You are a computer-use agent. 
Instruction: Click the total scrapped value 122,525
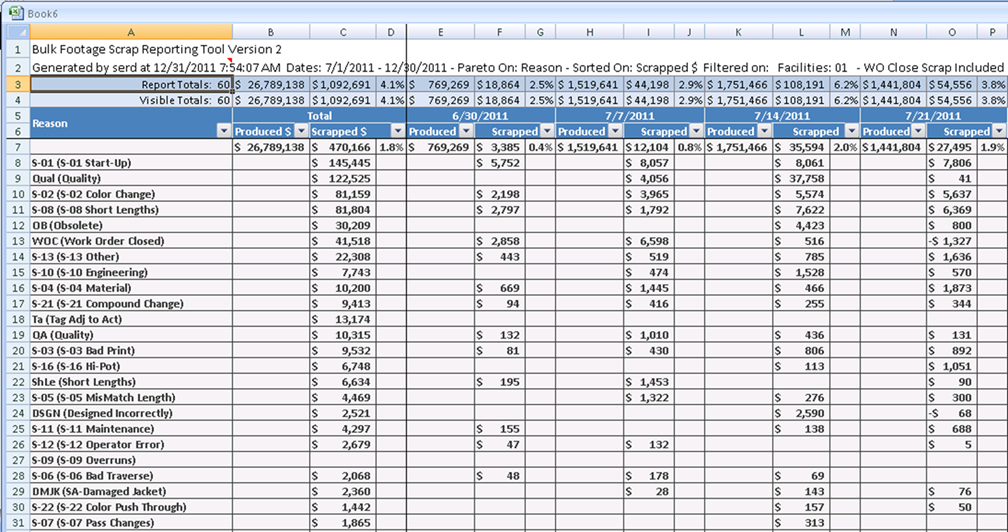[343, 179]
